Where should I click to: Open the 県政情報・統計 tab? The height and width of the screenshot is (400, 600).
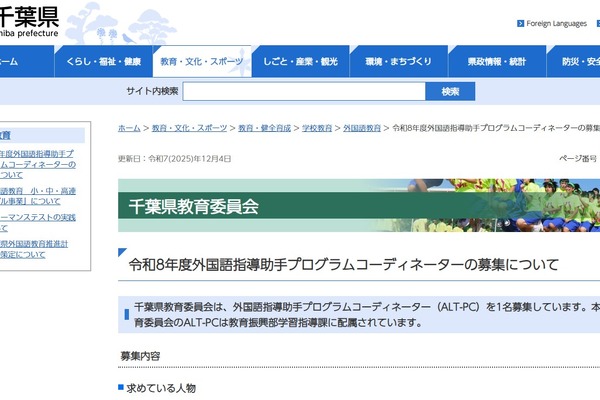point(497,61)
